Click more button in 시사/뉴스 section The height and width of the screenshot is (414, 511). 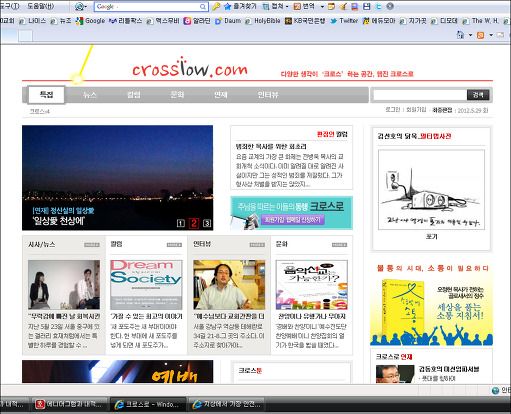[92, 245]
